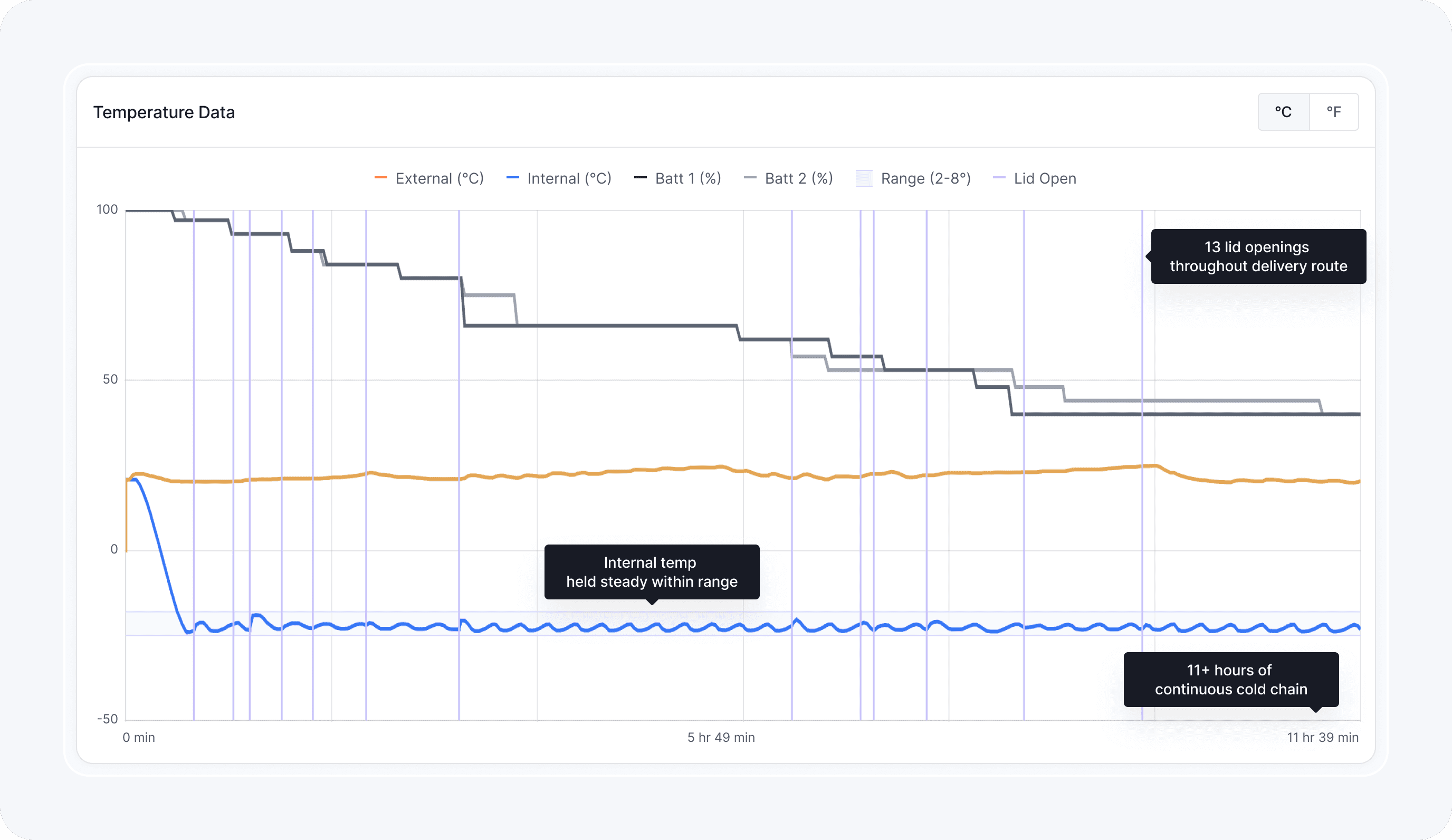Click the blue Internal legend marker
The height and width of the screenshot is (840, 1452).
(512, 178)
